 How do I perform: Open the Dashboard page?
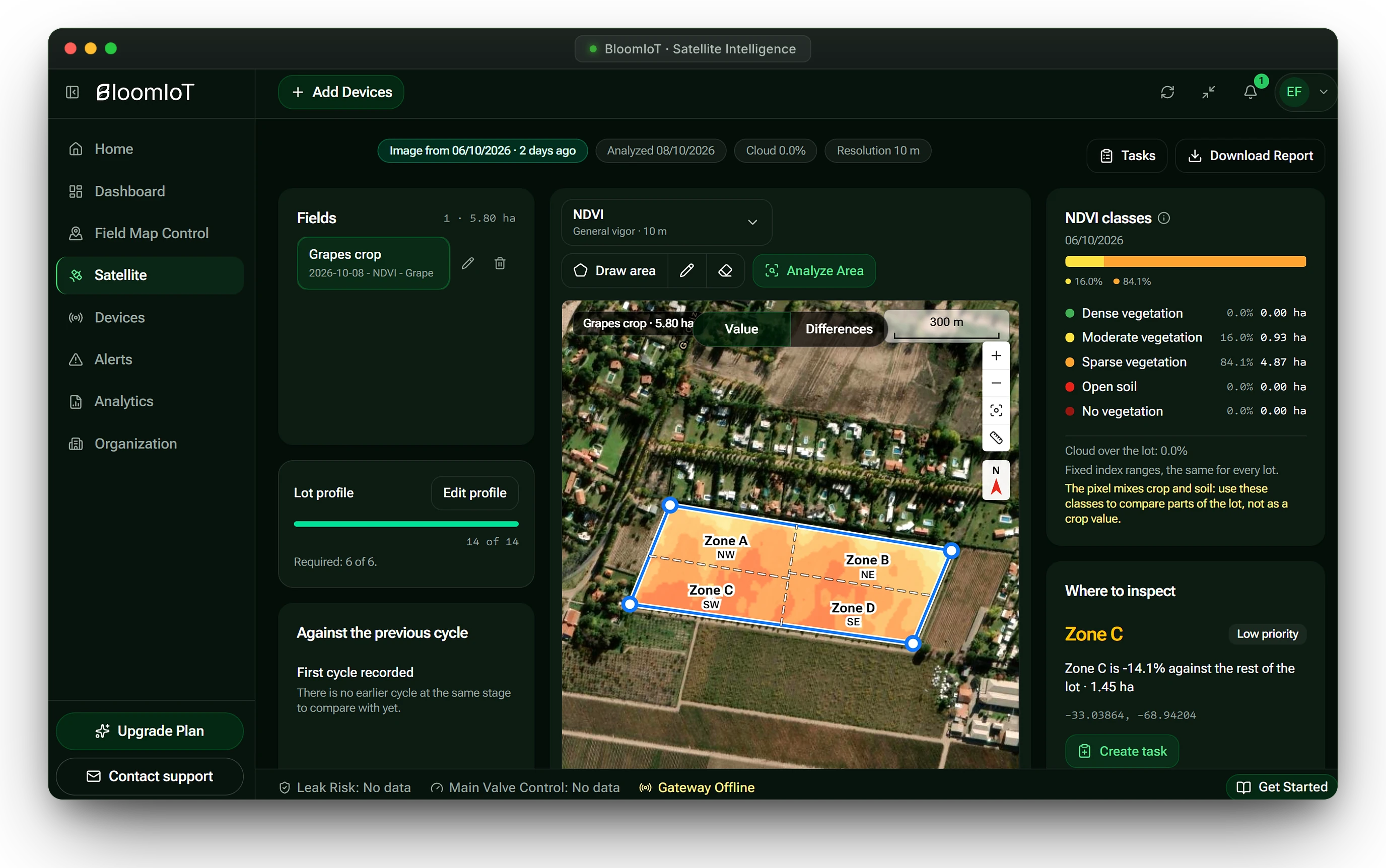point(150,191)
